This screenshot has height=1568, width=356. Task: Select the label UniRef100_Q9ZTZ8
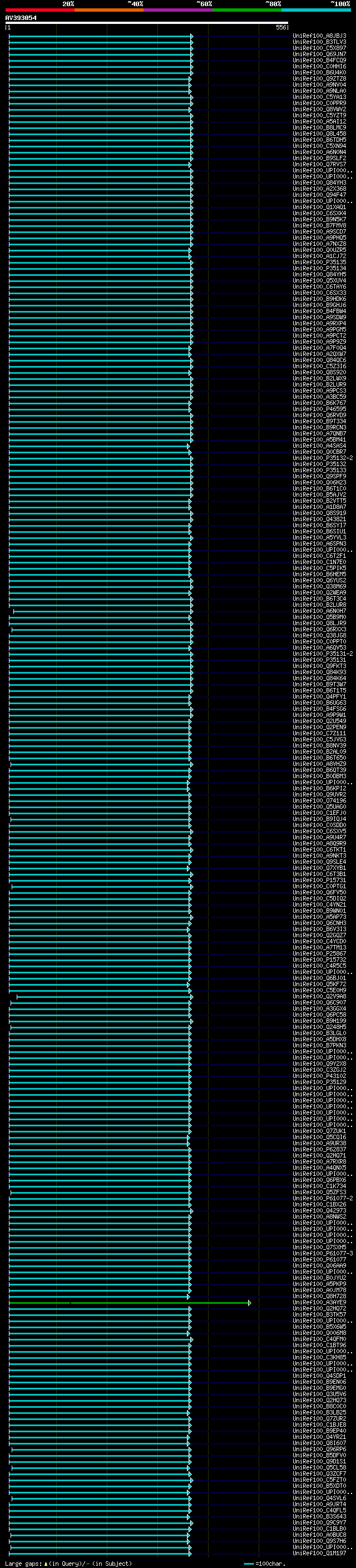(x=319, y=78)
